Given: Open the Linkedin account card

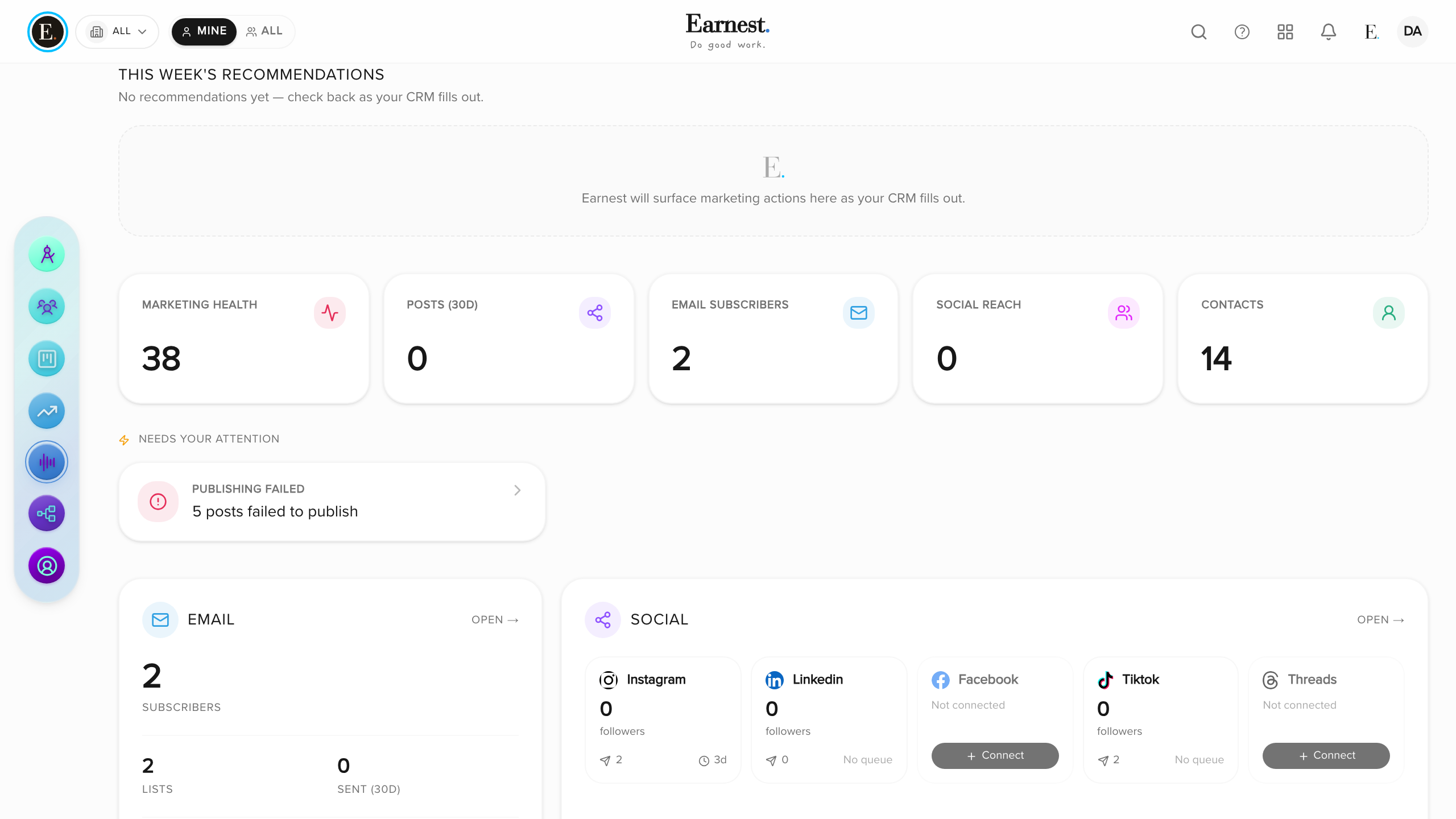Looking at the screenshot, I should point(829,720).
